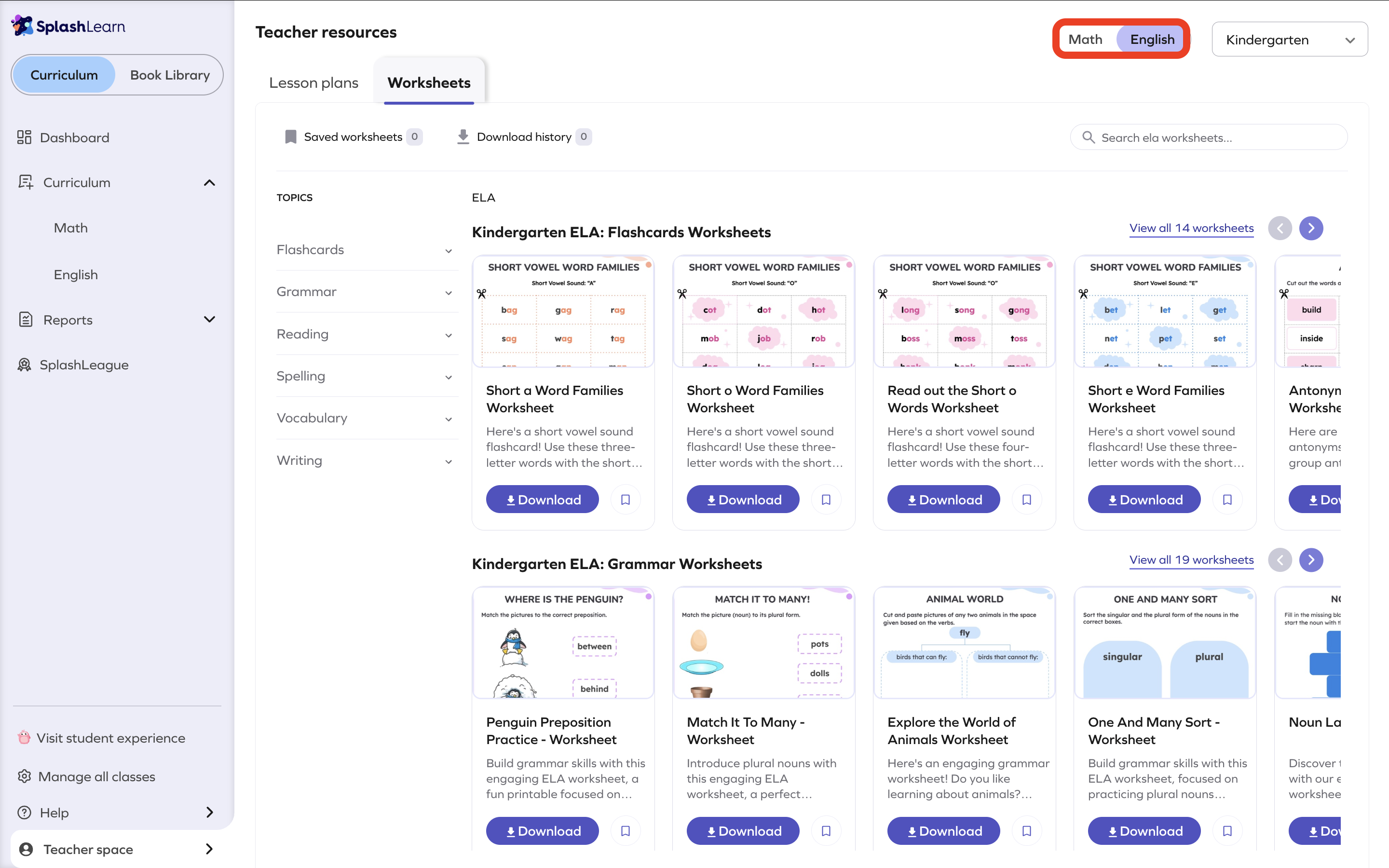Collapse the Curriculum sidebar section chevron
The width and height of the screenshot is (1389, 868).
click(x=209, y=183)
